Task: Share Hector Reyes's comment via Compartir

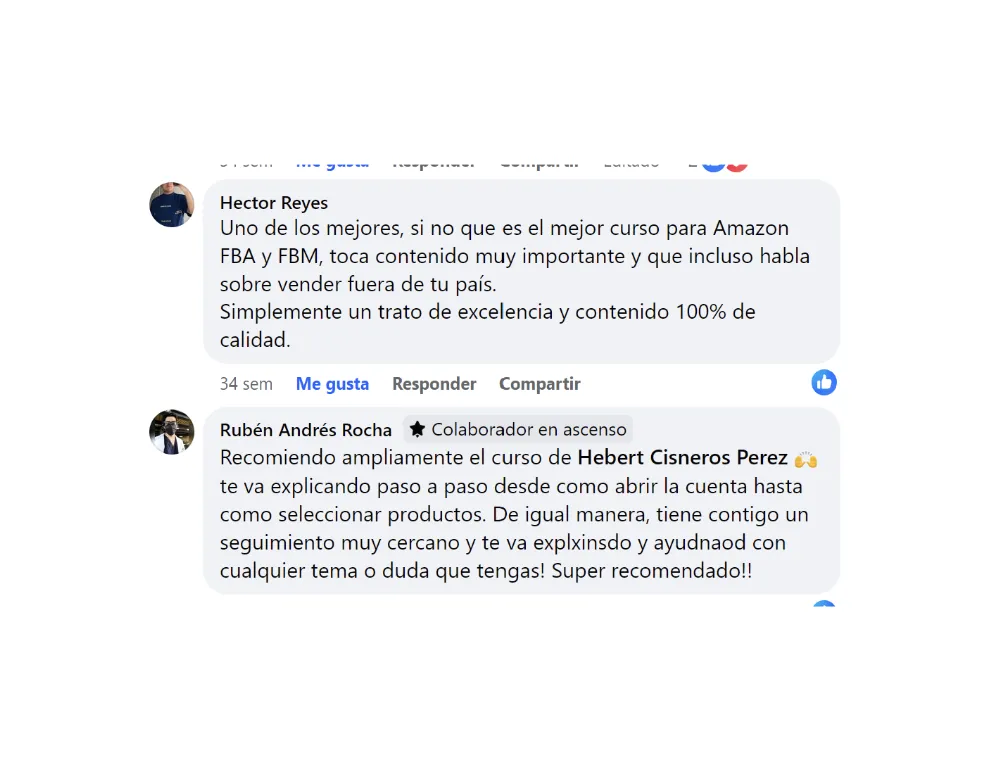Action: (539, 383)
